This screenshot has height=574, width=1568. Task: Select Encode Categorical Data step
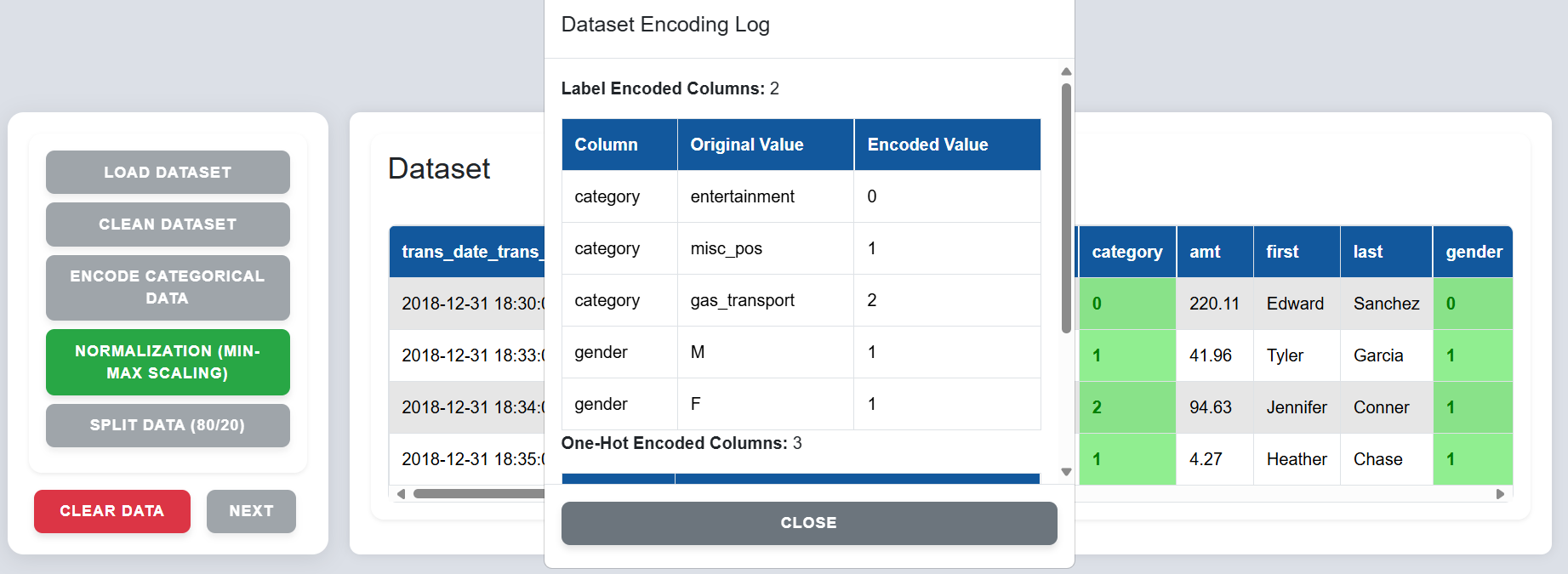168,287
